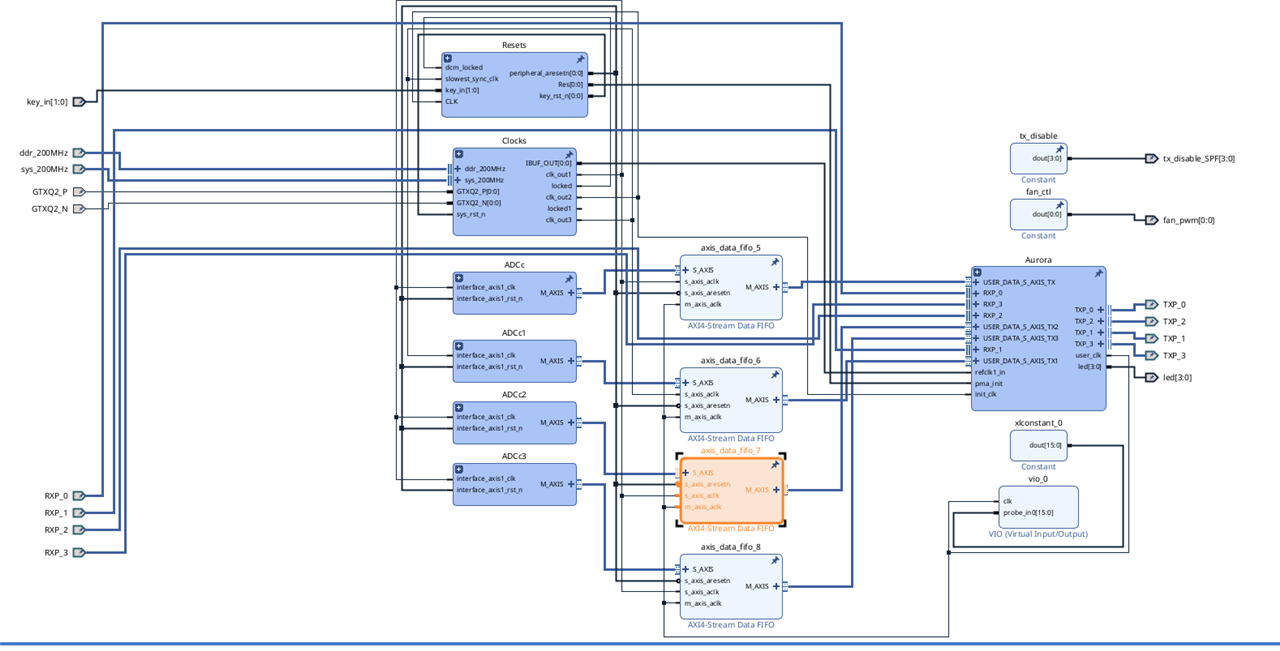Click the pin icon on the Aurora block
1280x651 pixels.
(x=1098, y=273)
